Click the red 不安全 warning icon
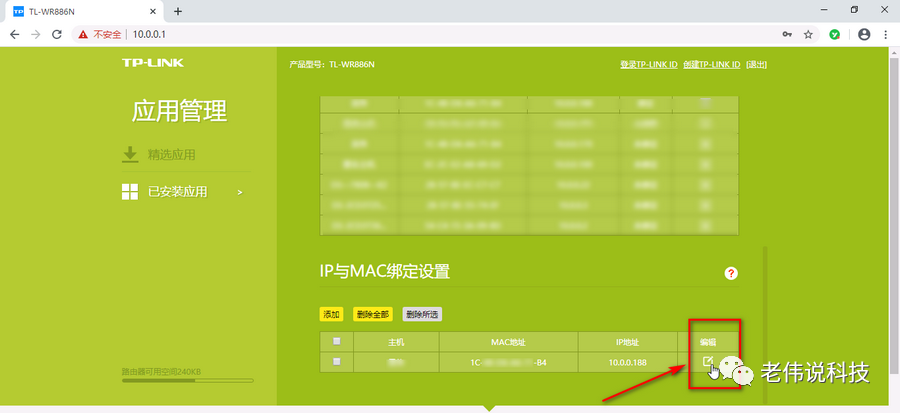This screenshot has width=900, height=413. pos(83,34)
